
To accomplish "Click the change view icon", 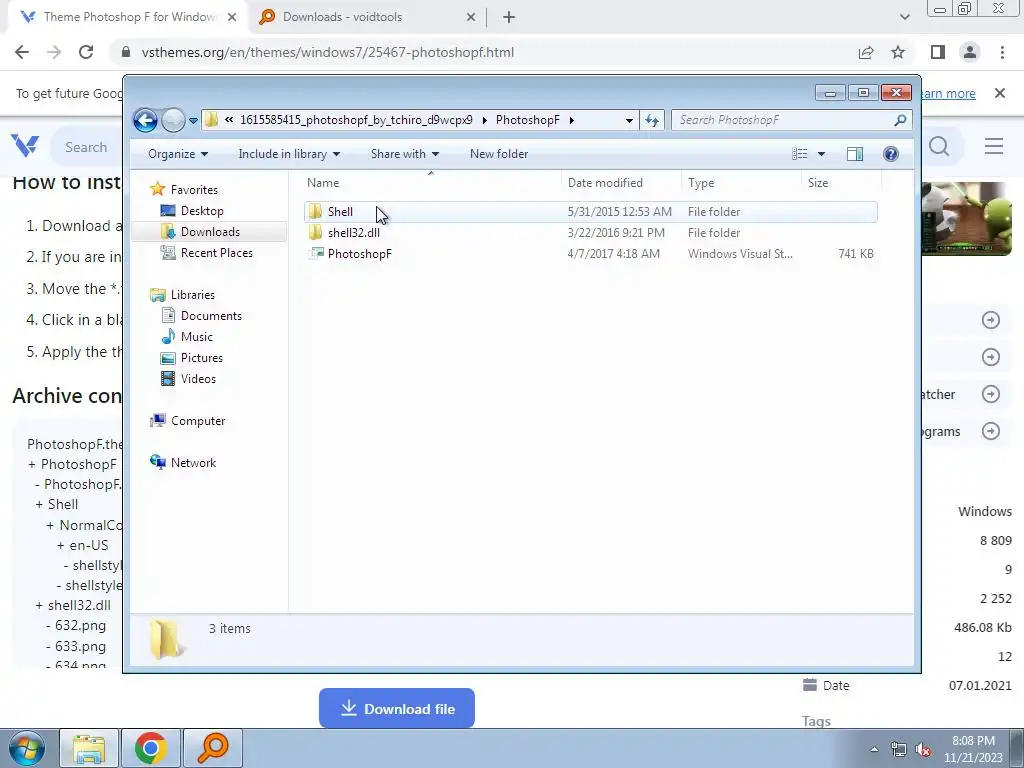I will point(799,154).
